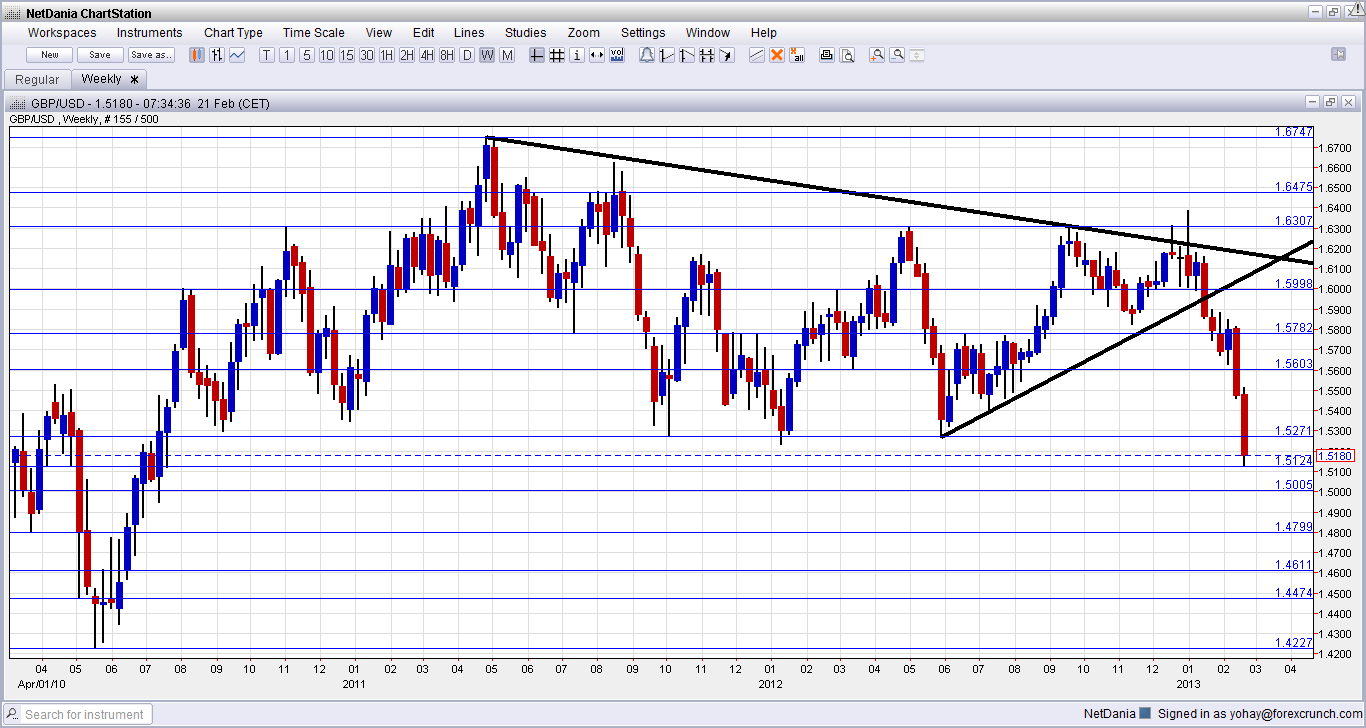Viewport: 1366px width, 728px height.
Task: Select OHLC bar chart type icon
Action: 217,55
